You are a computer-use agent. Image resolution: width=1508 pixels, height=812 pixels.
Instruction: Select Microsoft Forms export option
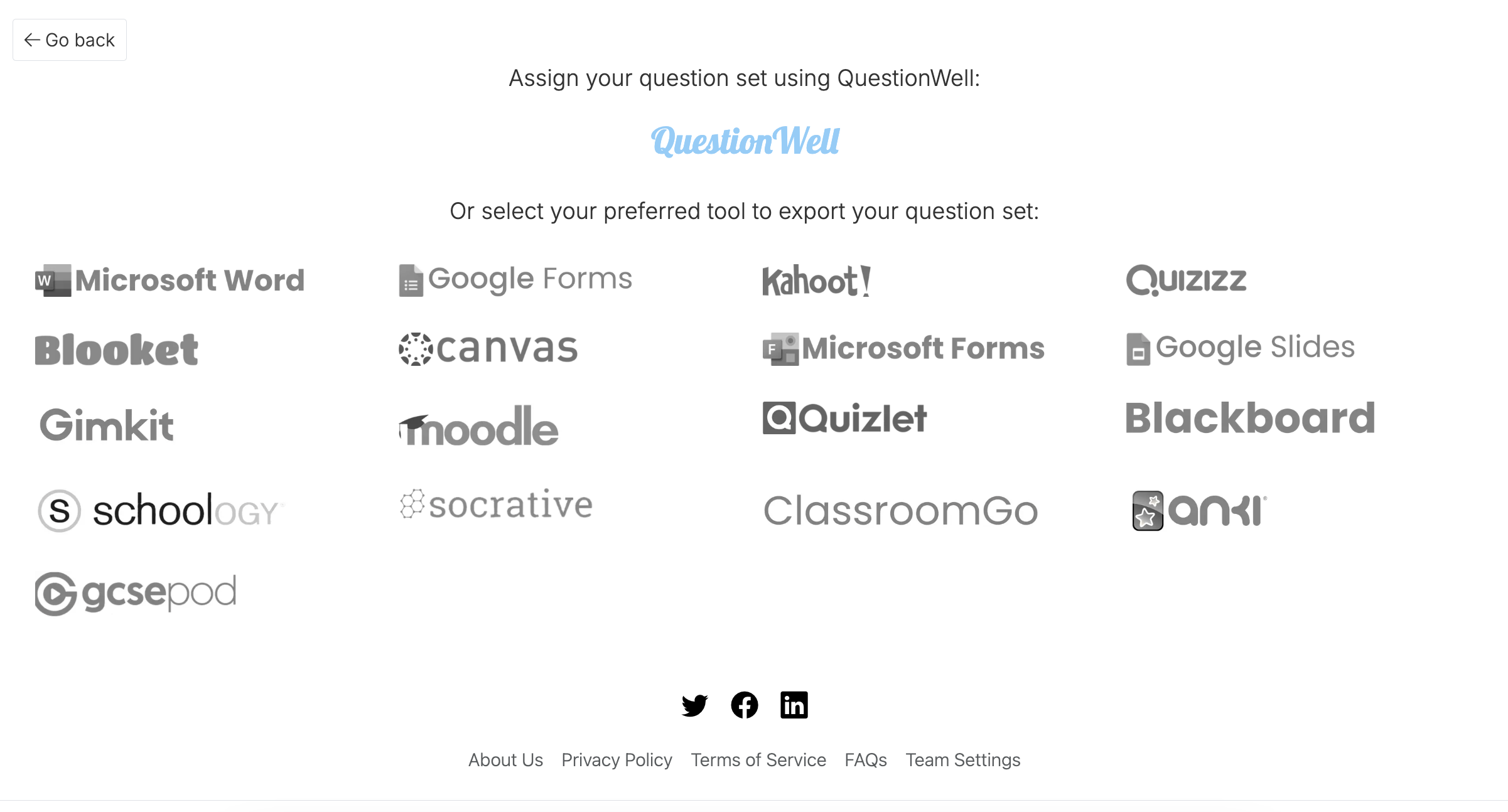coord(902,350)
